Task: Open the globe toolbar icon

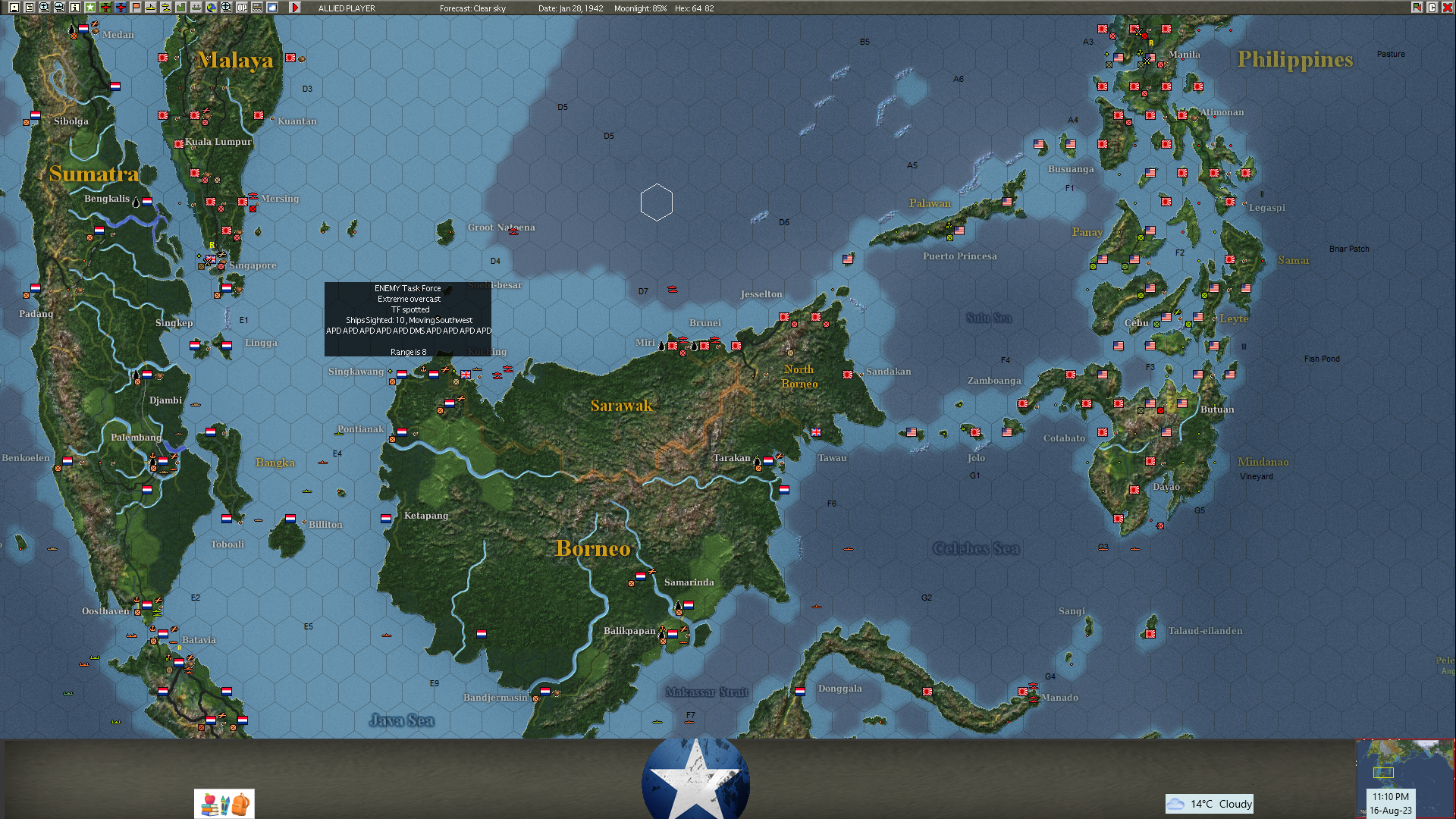Action: point(212,8)
